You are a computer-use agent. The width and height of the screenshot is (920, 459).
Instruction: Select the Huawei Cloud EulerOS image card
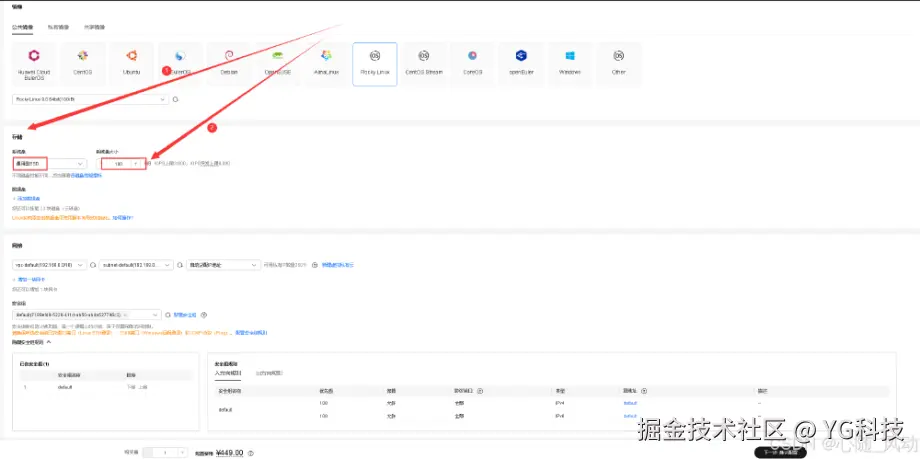point(34,64)
